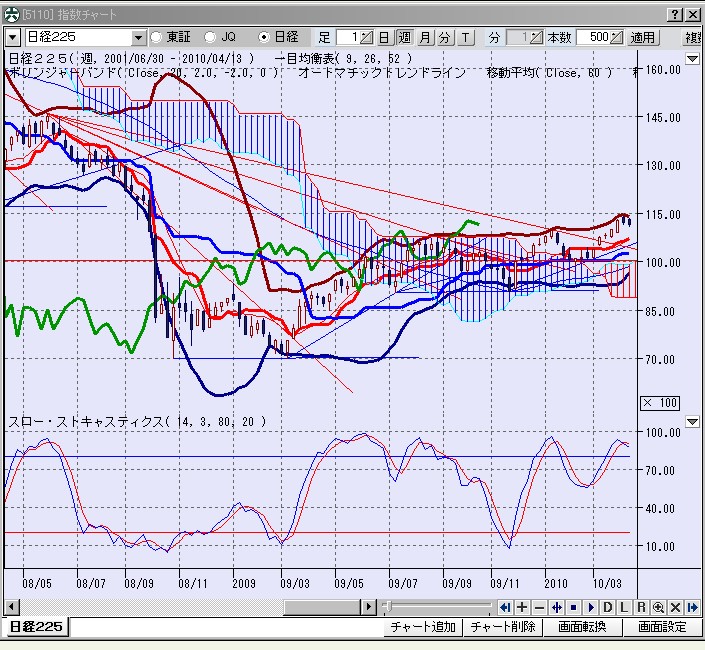Open the 日経225 index combo box arrow
Screen dimensions: 705x650
(139, 38)
